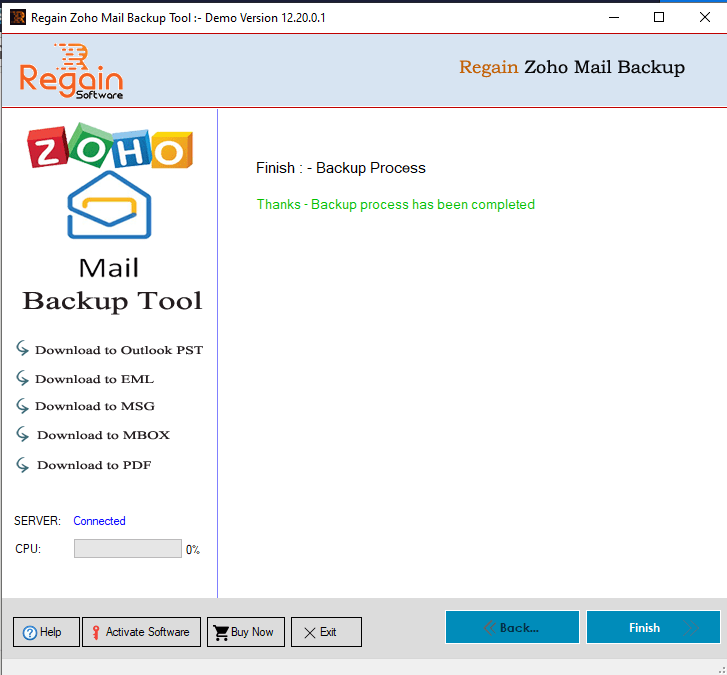Close the window via title bar X
The height and width of the screenshot is (675, 727).
coord(705,18)
